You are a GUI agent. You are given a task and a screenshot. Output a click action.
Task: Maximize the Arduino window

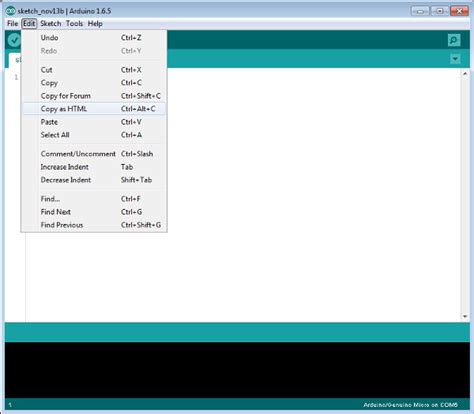tap(440, 11)
